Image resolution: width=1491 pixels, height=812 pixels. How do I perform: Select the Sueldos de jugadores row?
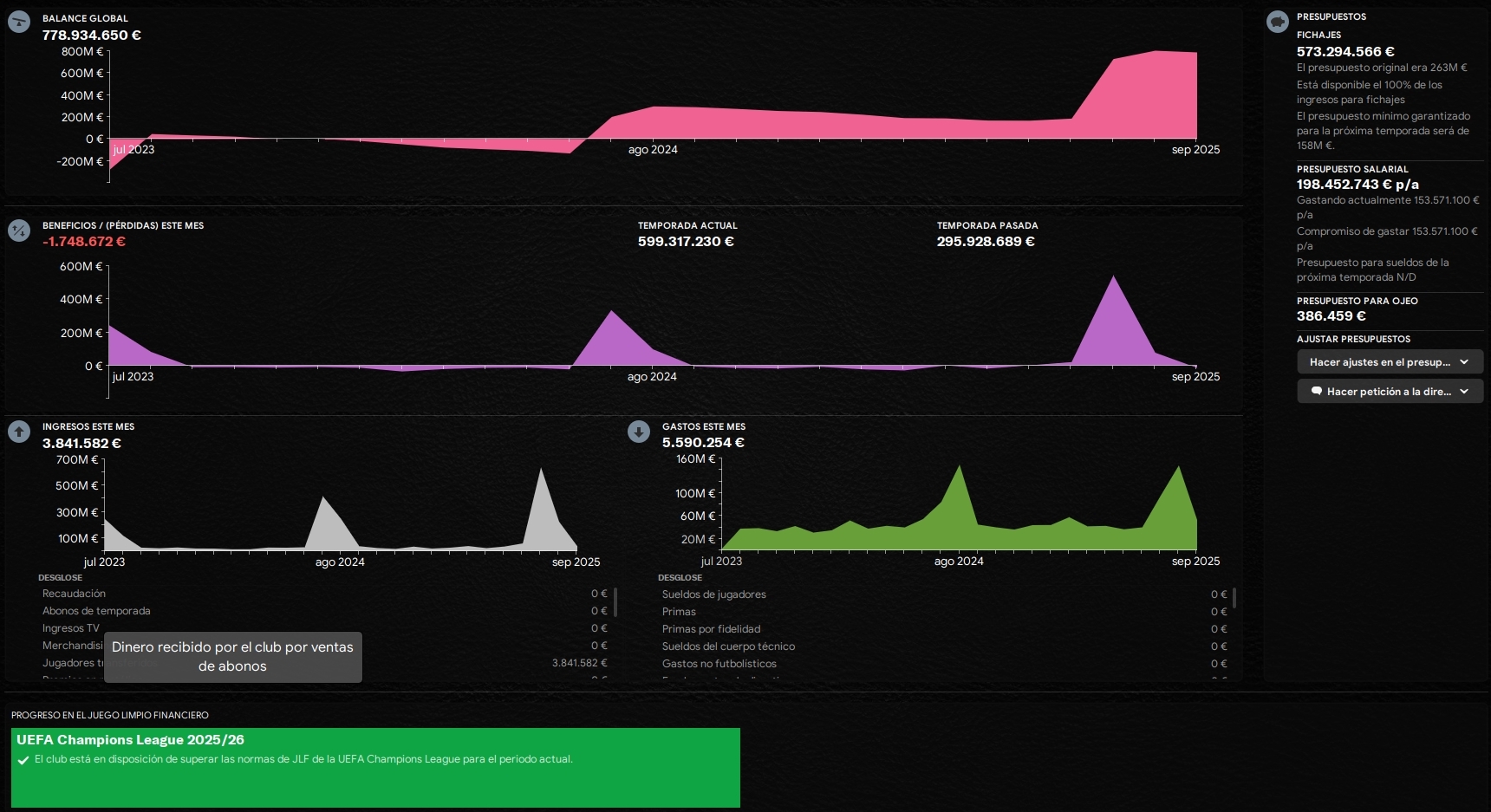[x=944, y=594]
